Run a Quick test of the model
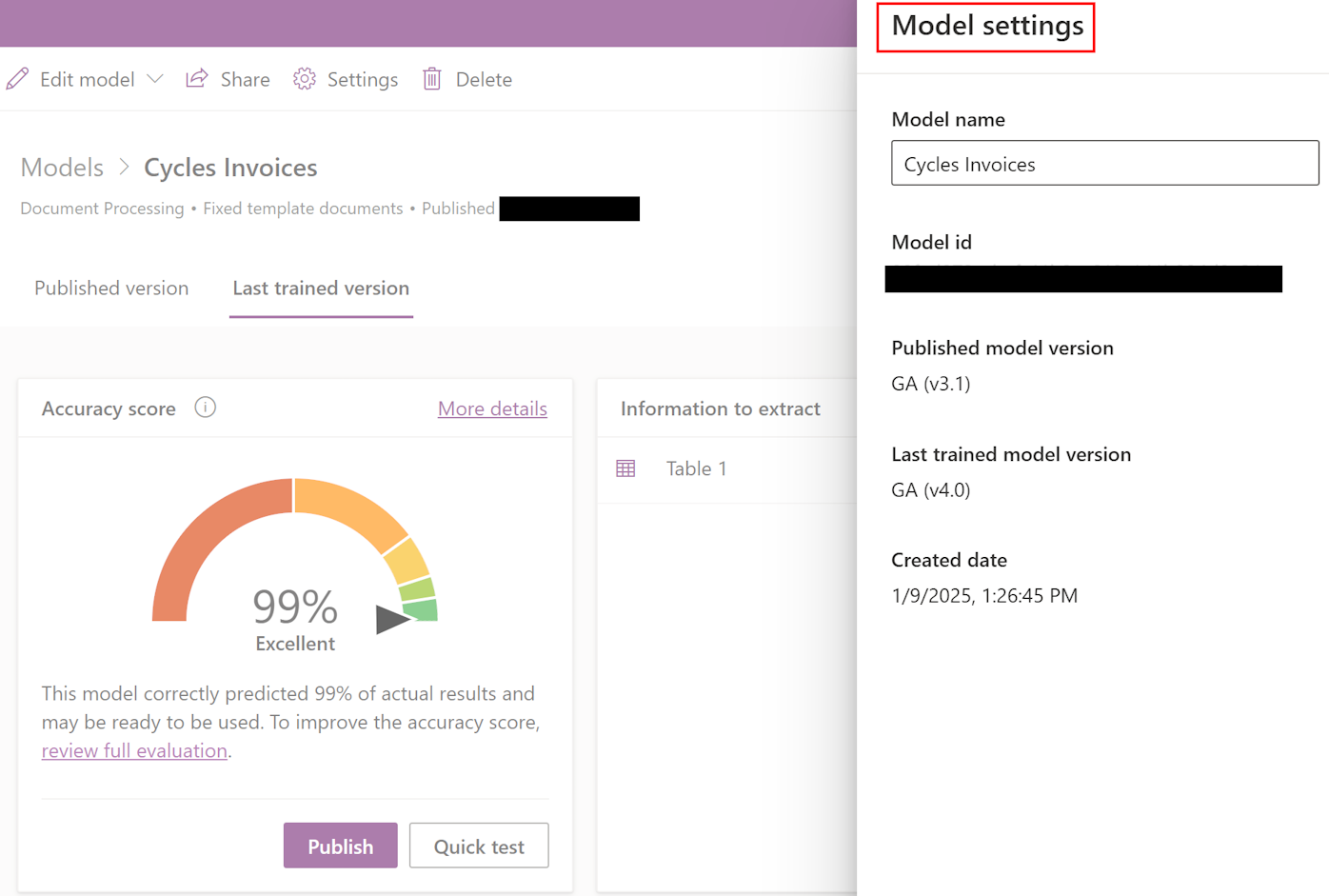 pos(478,846)
